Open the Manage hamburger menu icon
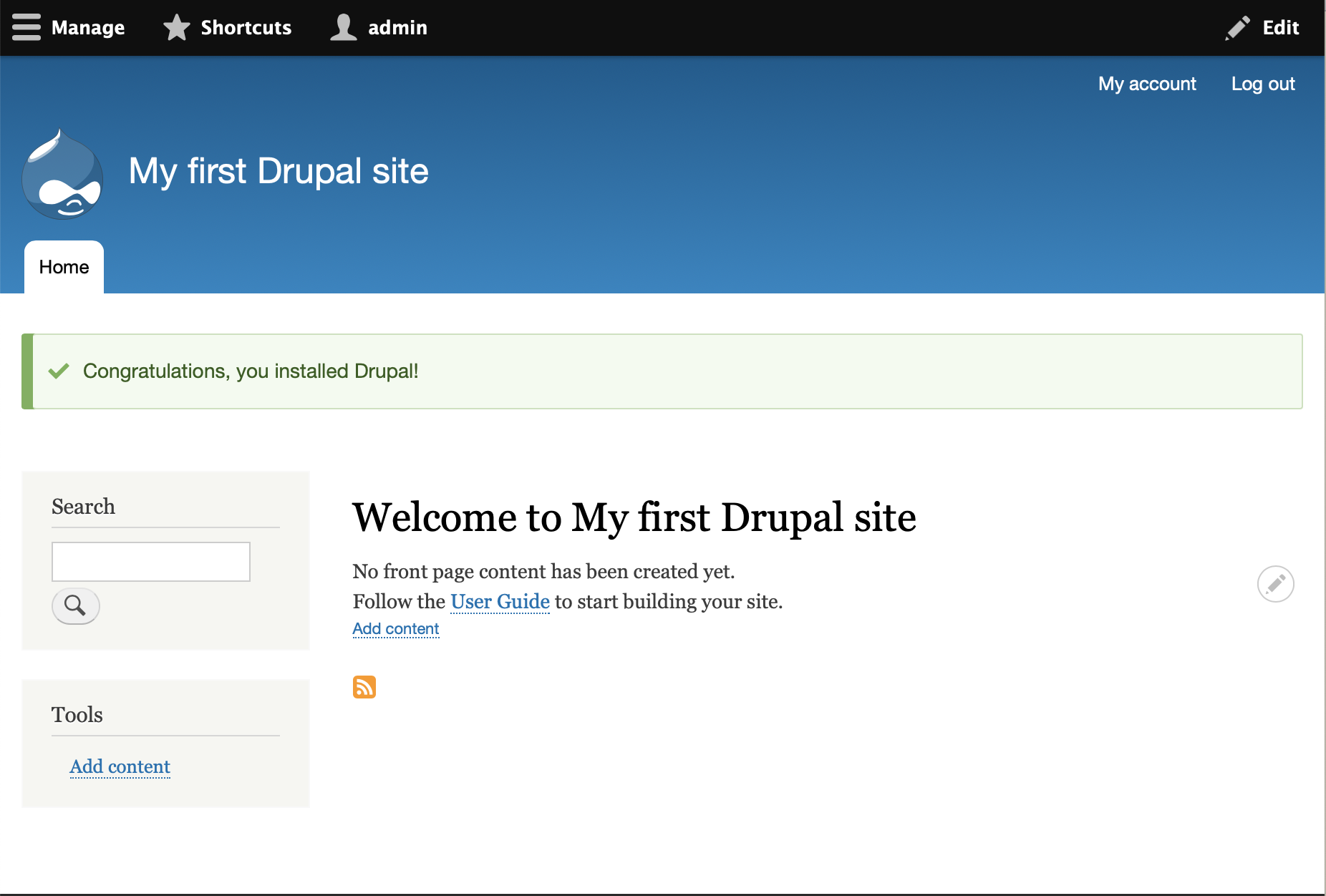This screenshot has width=1326, height=896. pyautogui.click(x=26, y=27)
